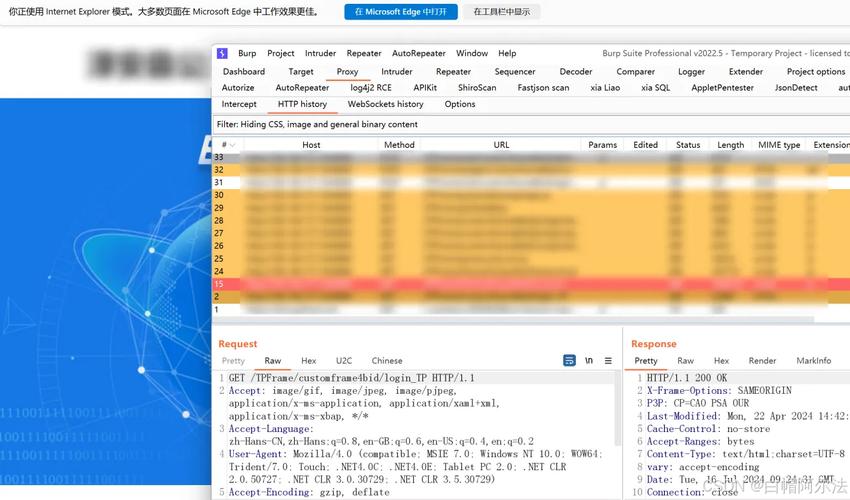This screenshot has height=500, width=850.
Task: Open the Logger tab
Action: click(691, 72)
